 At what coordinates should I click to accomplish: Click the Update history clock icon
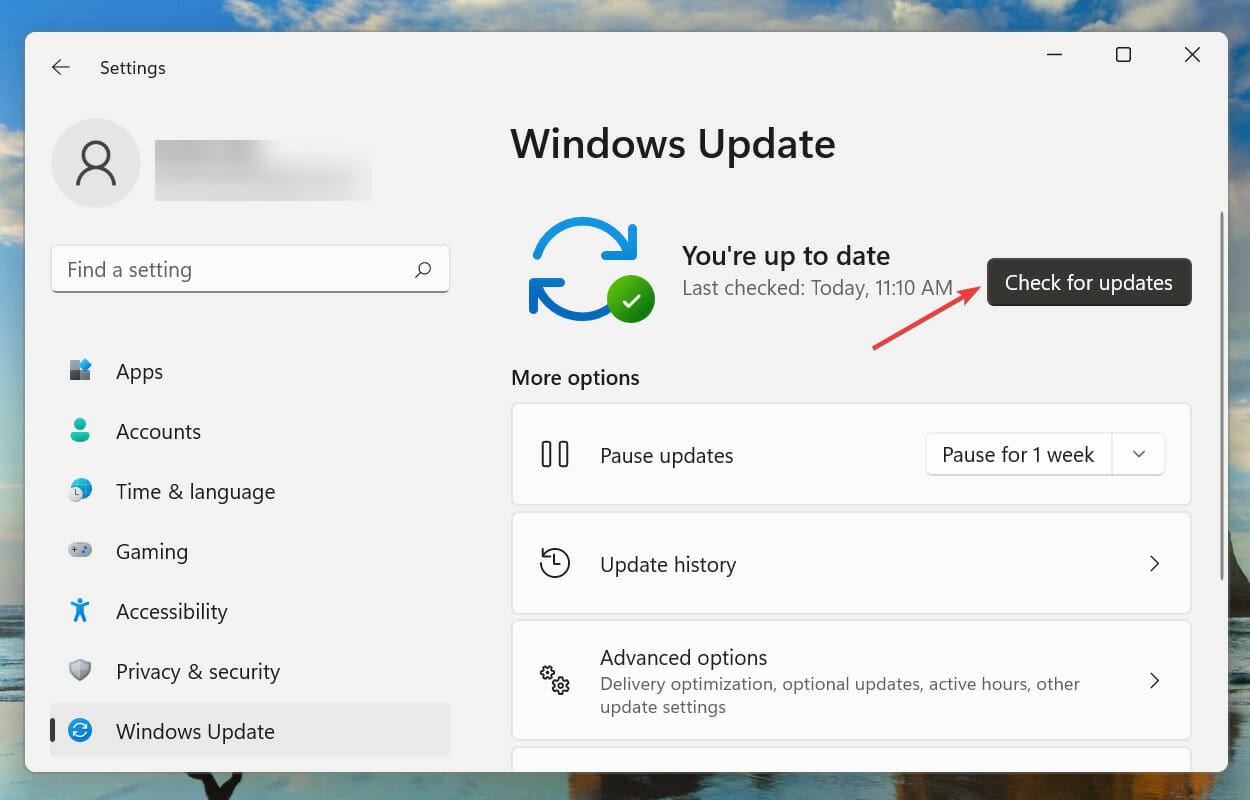554,563
